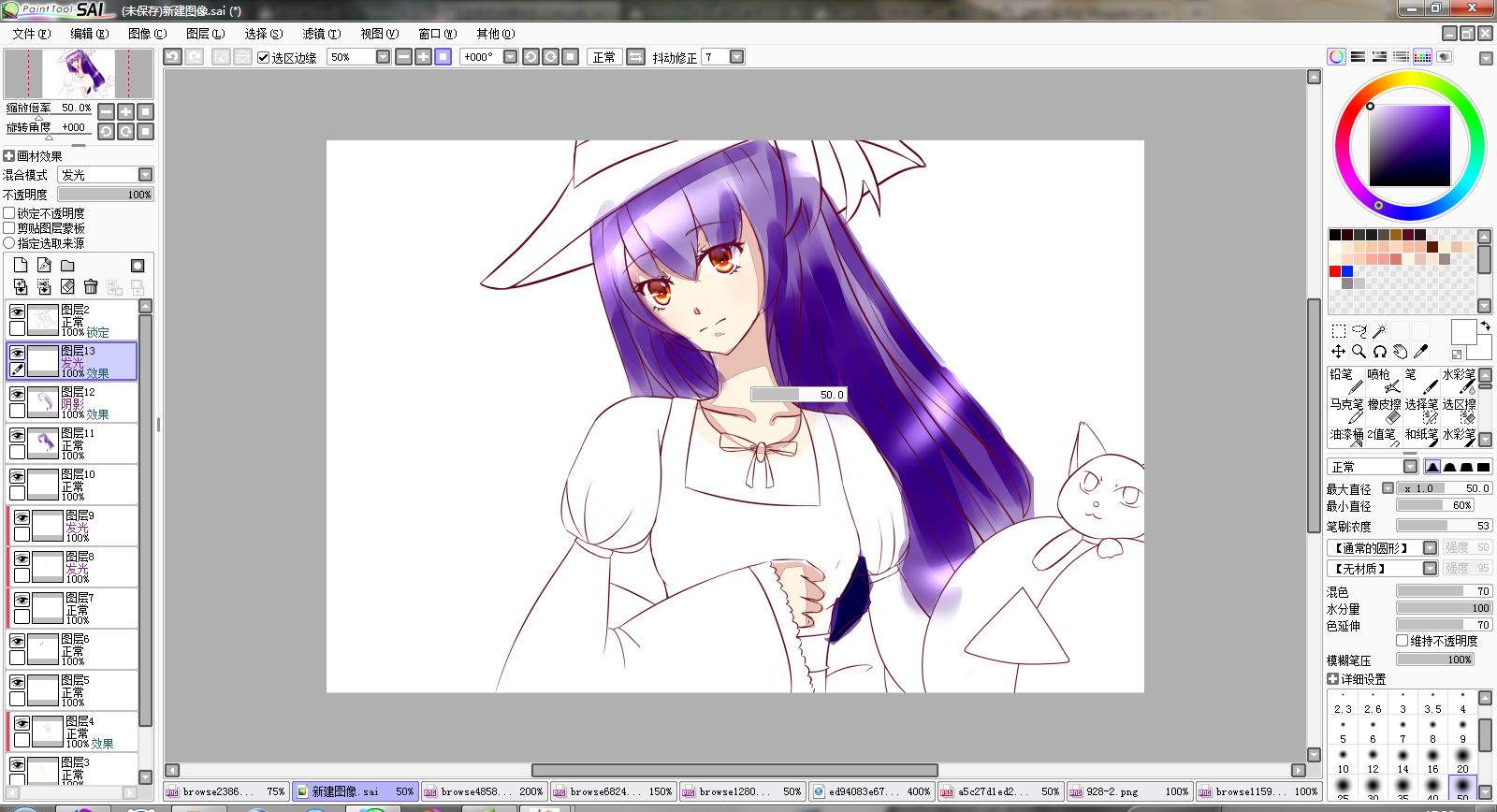Create a new normal layer
The height and width of the screenshot is (812, 1497).
click(21, 266)
